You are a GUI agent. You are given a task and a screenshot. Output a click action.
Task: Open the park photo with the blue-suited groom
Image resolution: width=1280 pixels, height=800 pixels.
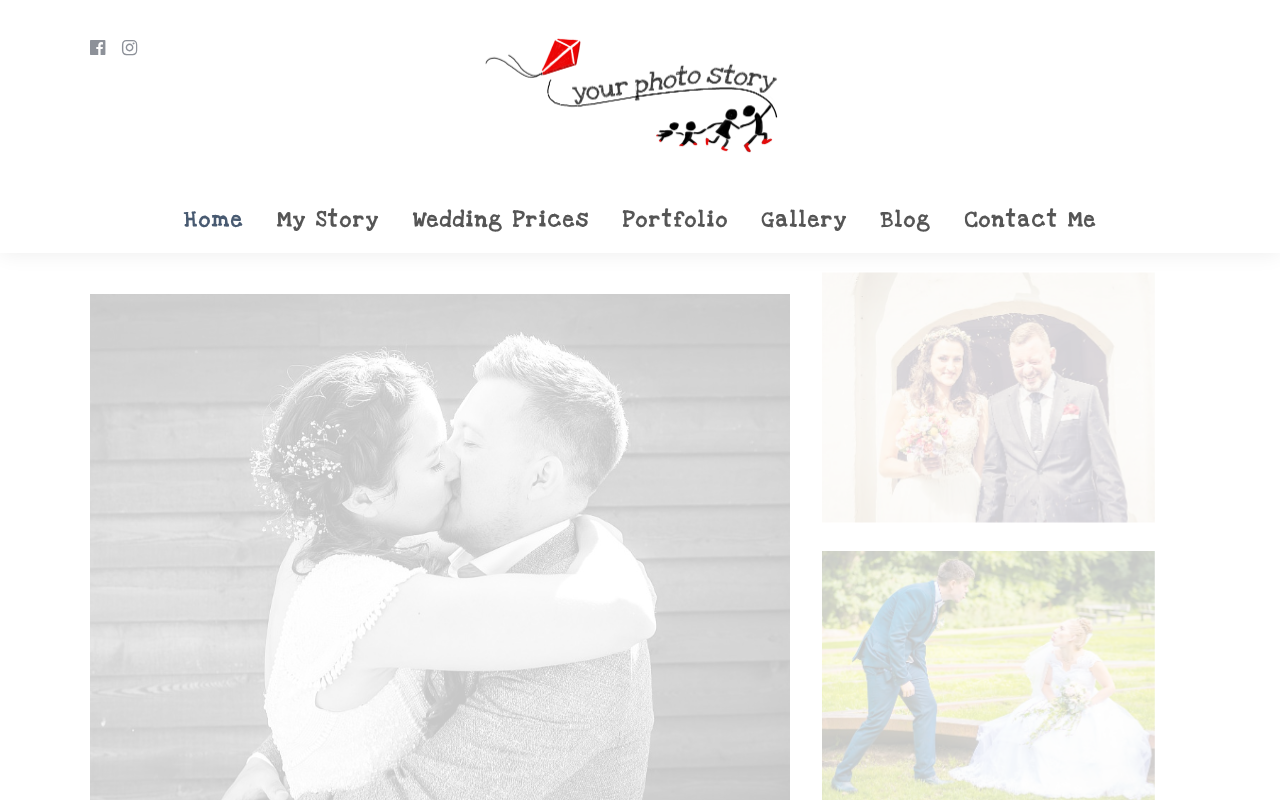tap(988, 675)
